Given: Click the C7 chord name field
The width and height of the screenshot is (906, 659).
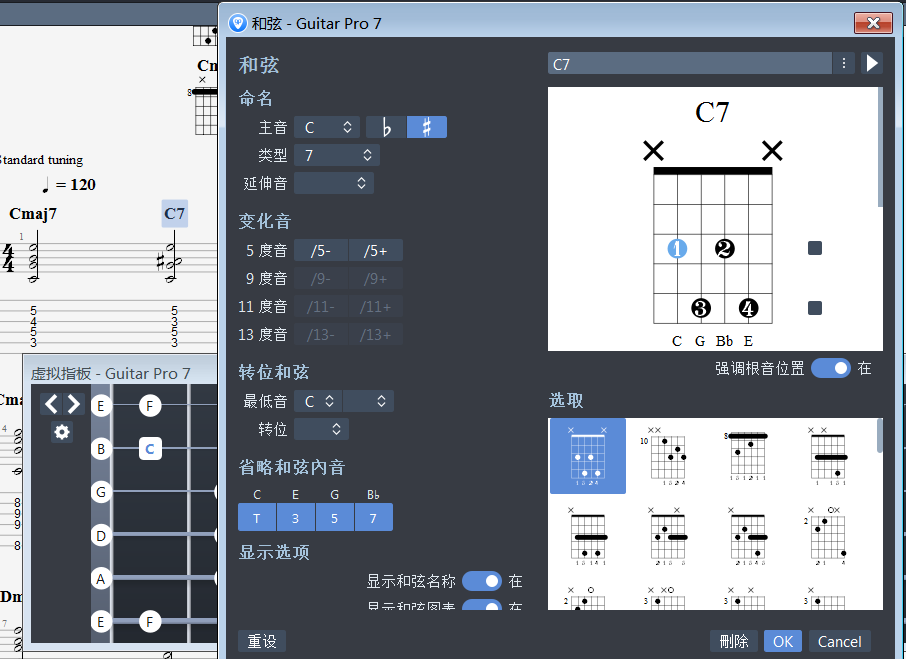Looking at the screenshot, I should click(689, 64).
